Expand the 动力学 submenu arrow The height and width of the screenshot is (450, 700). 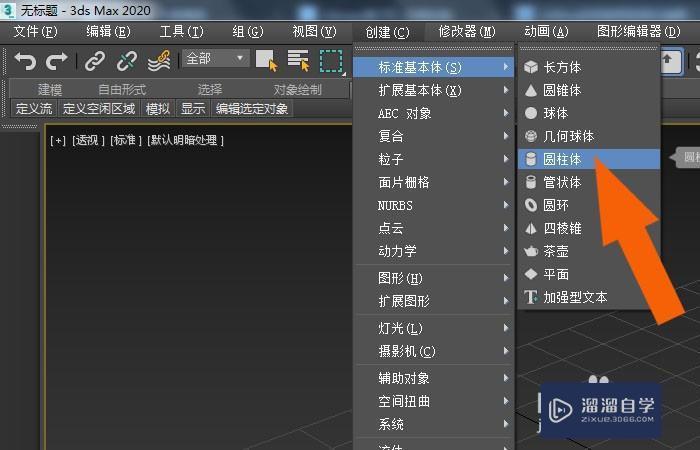click(x=506, y=251)
